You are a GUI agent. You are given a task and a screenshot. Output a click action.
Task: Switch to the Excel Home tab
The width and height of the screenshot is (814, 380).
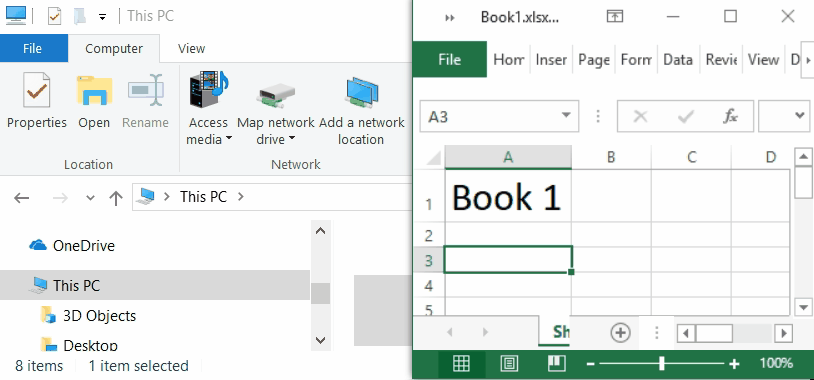click(x=509, y=60)
